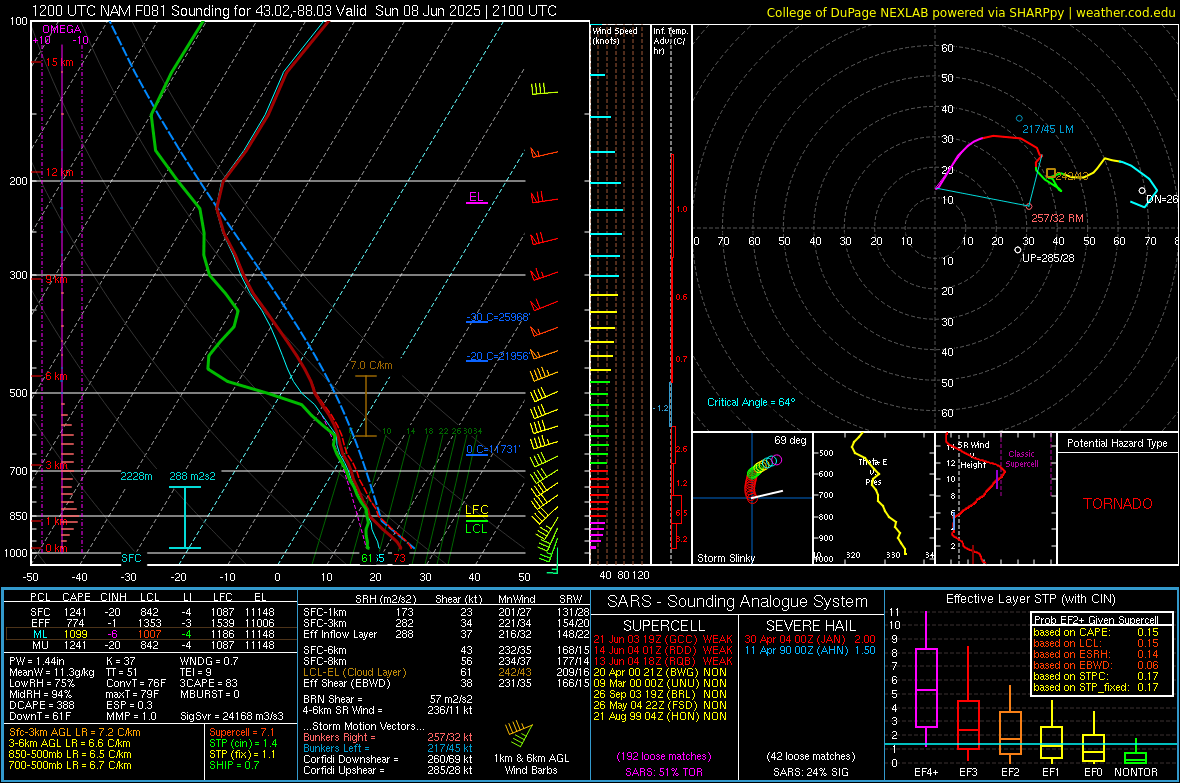Click the Wind Speed (knots) panel header

(615, 35)
